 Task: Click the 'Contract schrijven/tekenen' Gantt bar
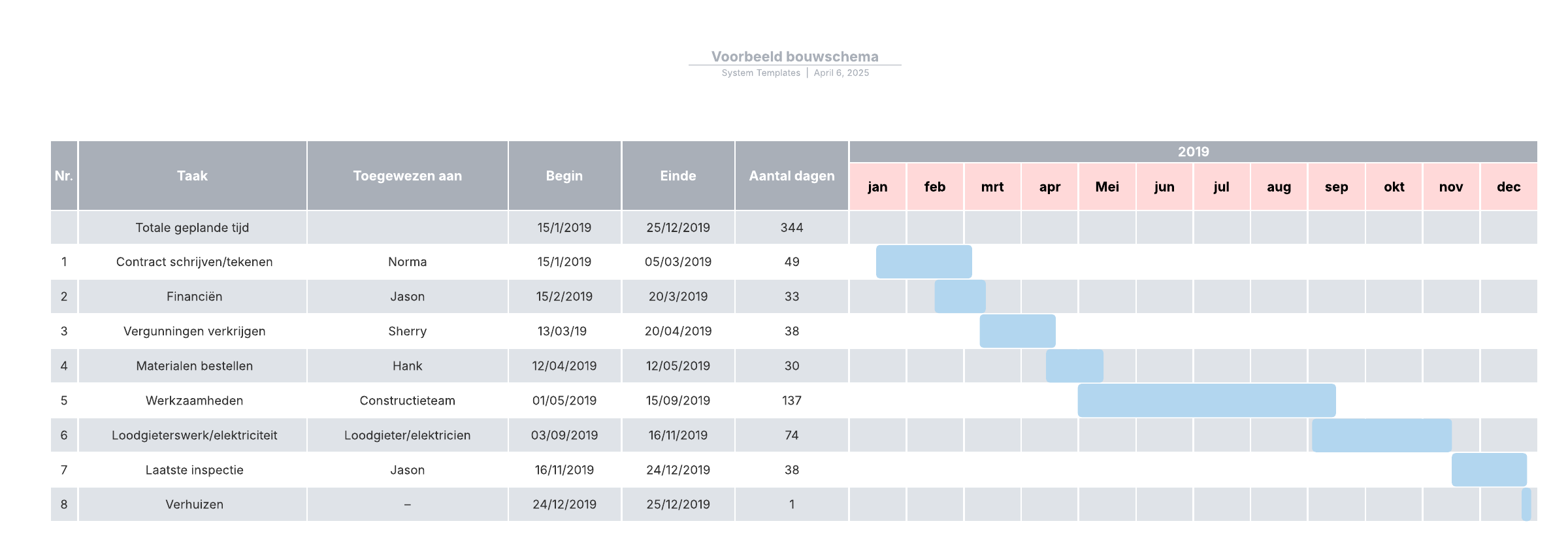point(923,261)
